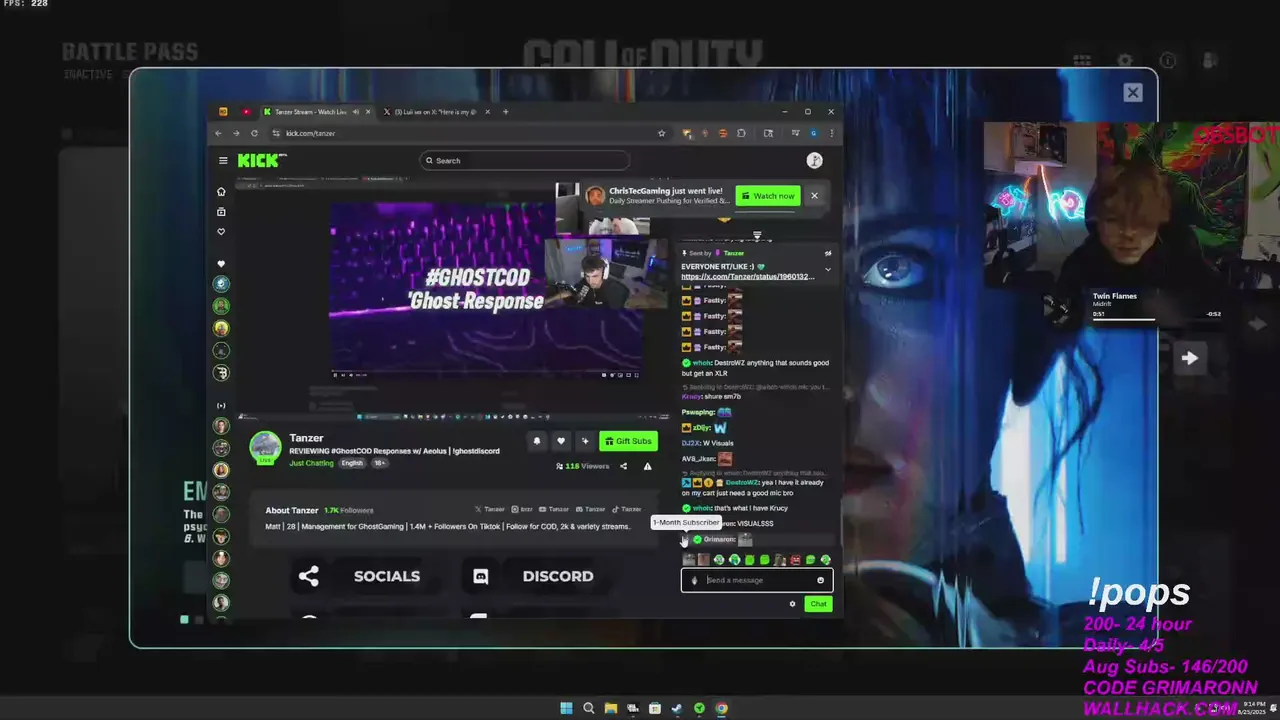The image size is (1280, 720).
Task: Expand the pinned message chevron
Action: click(x=827, y=269)
